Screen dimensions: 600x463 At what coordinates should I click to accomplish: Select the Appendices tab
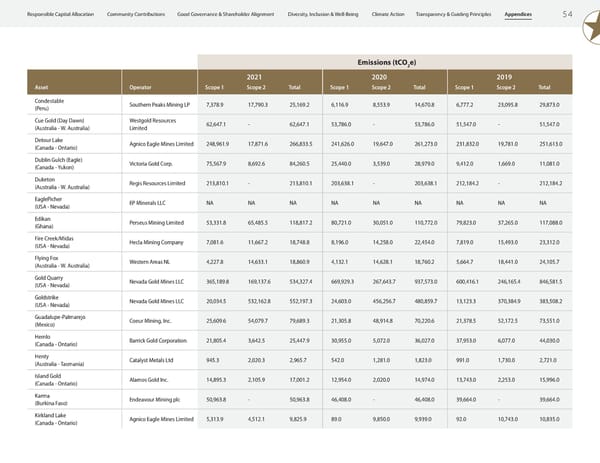pos(525,15)
